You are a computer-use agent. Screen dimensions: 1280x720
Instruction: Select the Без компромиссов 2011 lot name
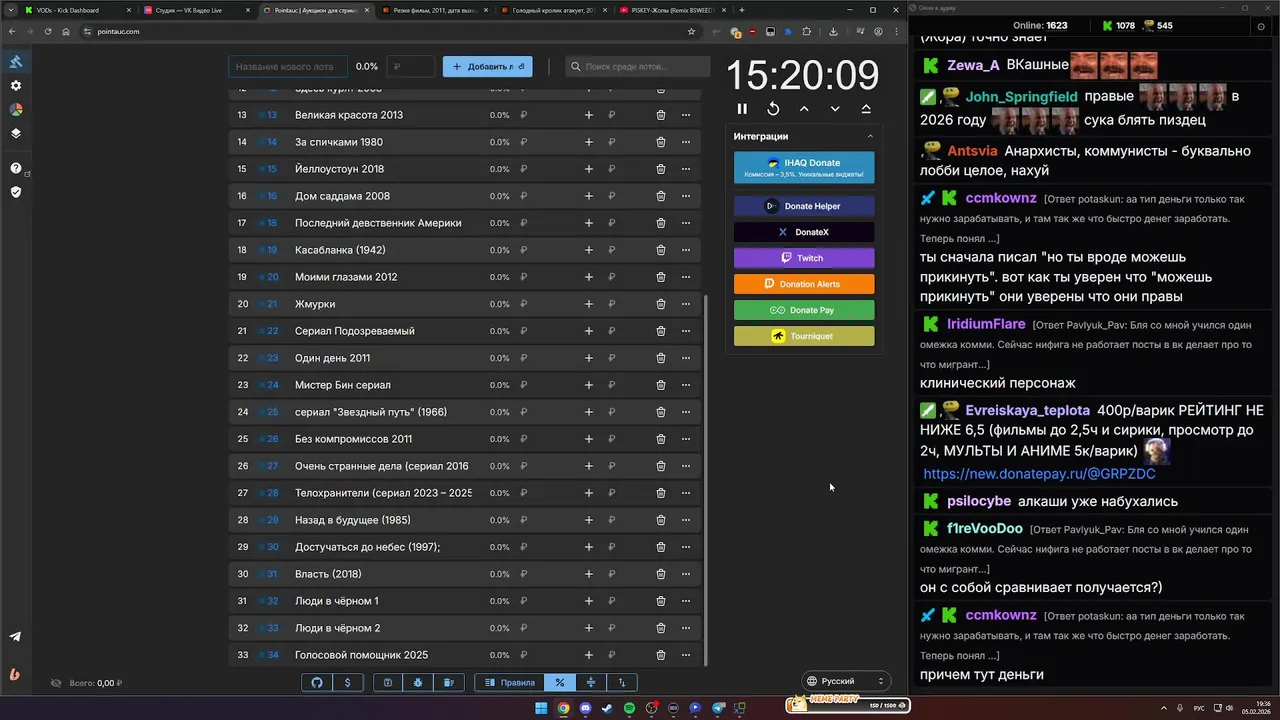click(353, 439)
